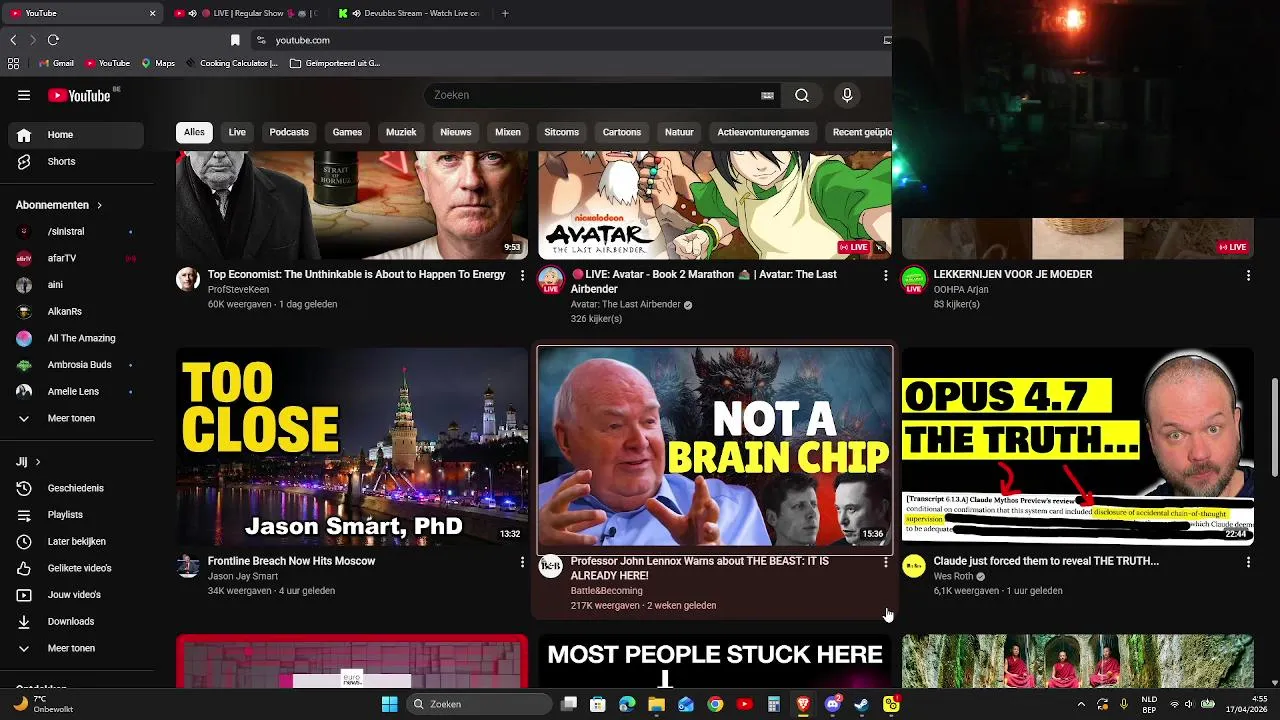
Task: Open Windows Start menu
Action: pyautogui.click(x=389, y=704)
